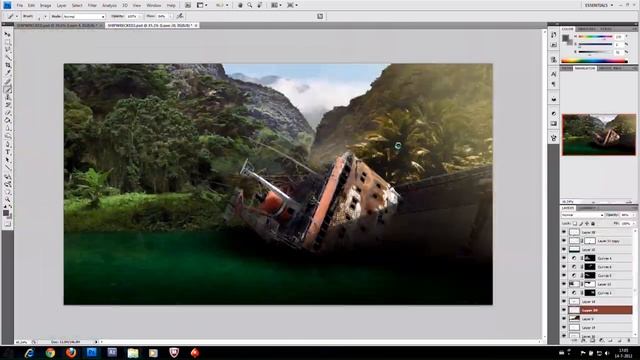
Task: Select the Crop tool
Action: [x=7, y=65]
